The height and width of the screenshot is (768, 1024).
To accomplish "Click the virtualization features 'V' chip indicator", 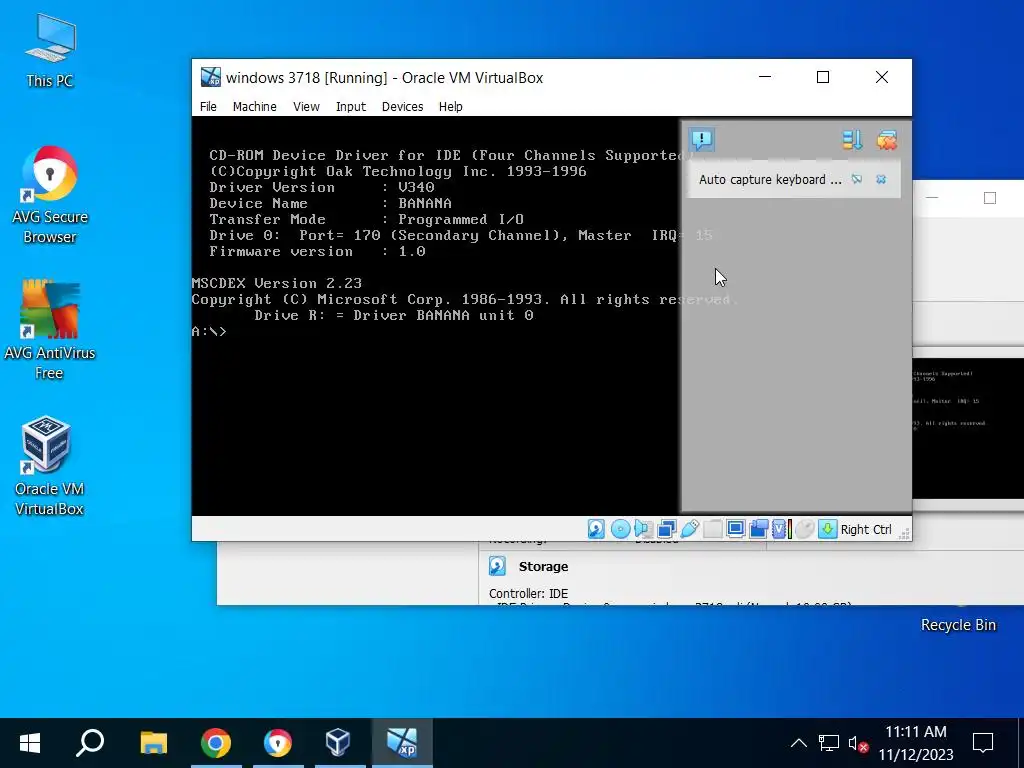I will 781,529.
